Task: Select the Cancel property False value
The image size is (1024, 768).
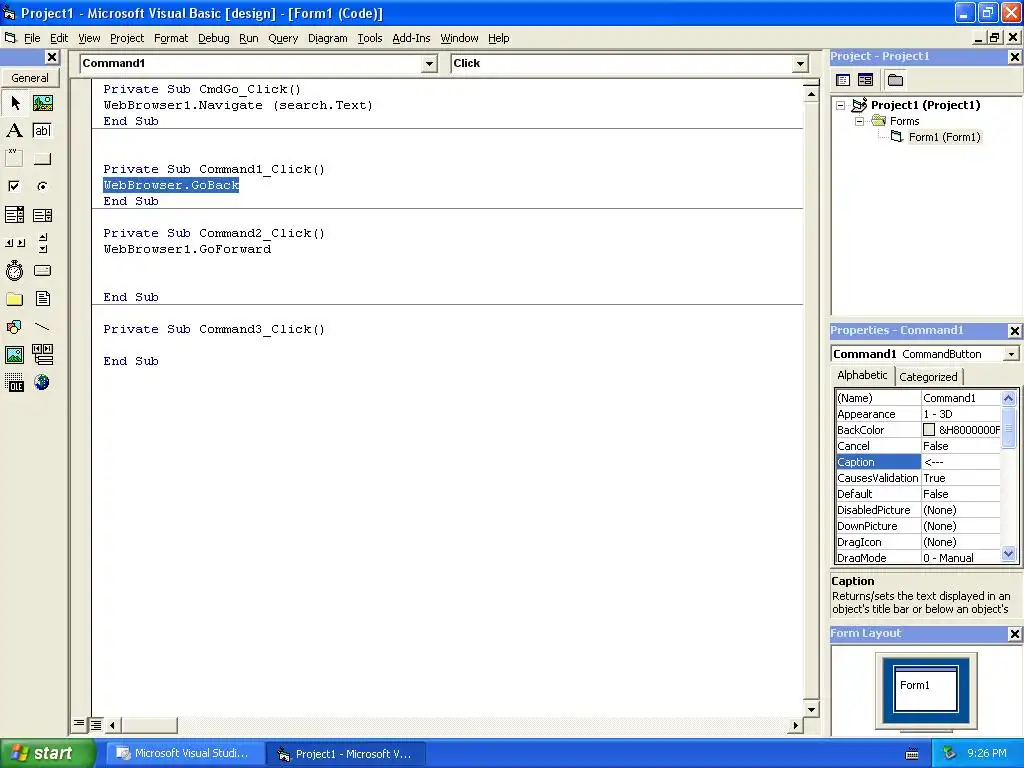Action: (x=961, y=446)
